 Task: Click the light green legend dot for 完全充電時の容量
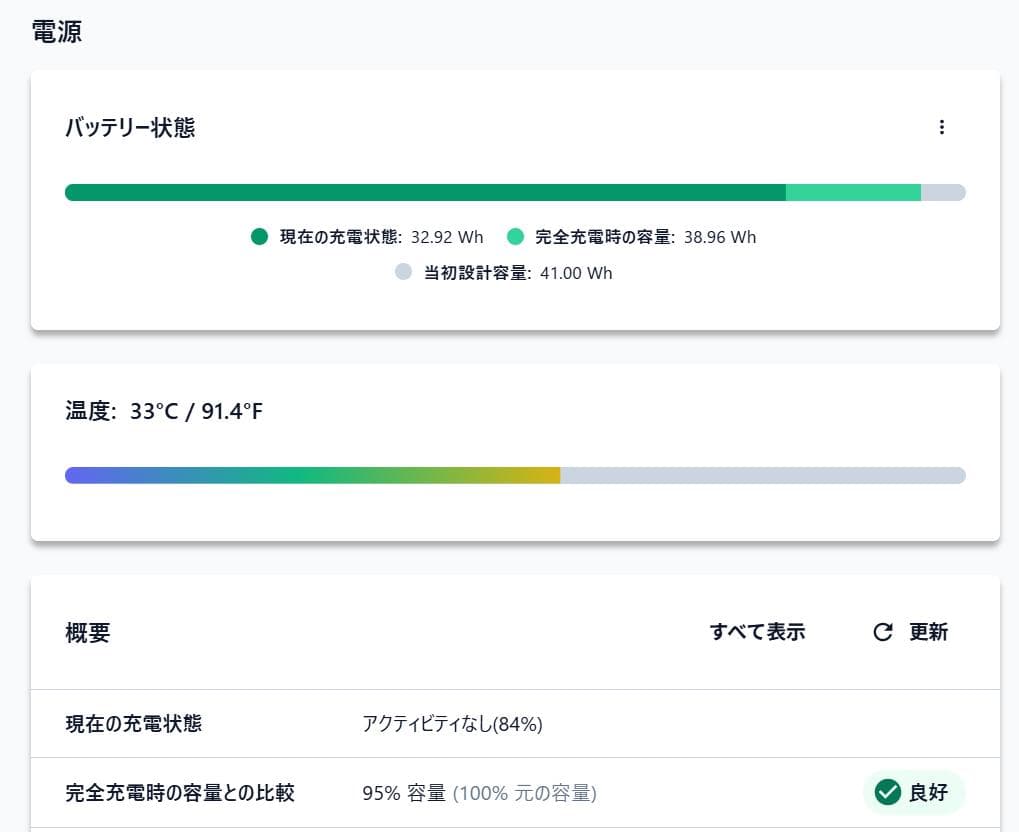click(x=516, y=237)
